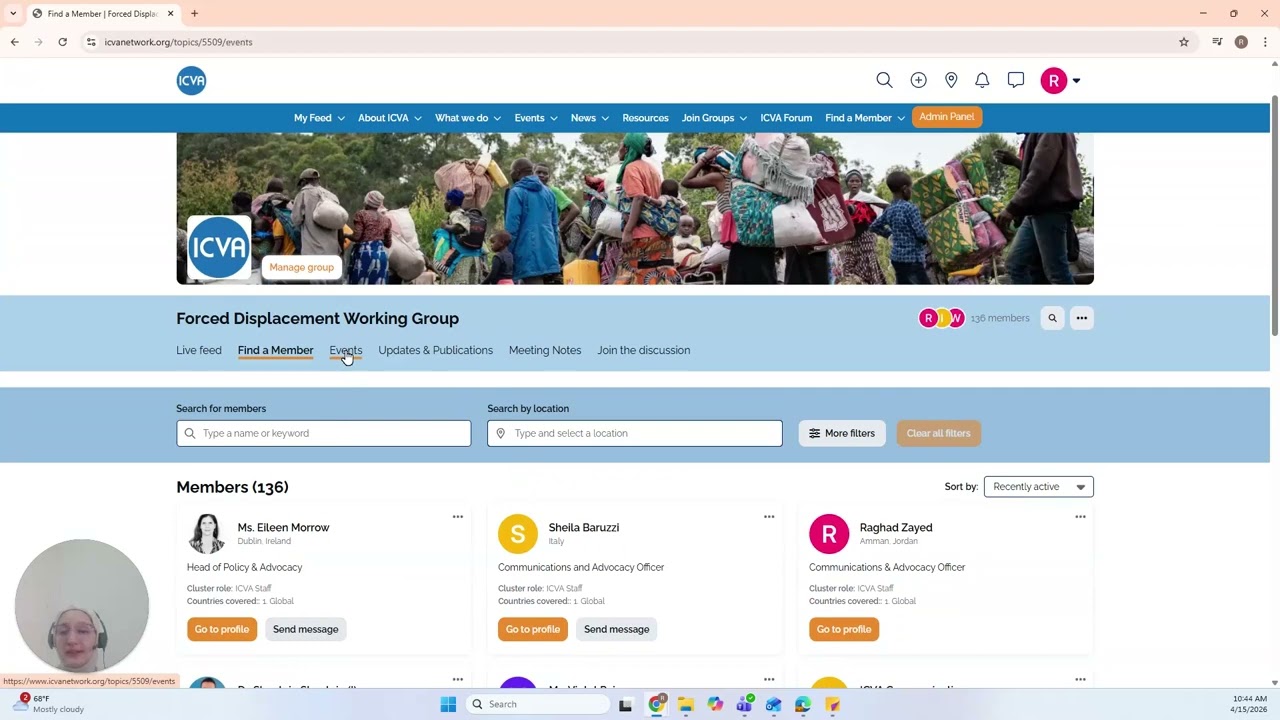Viewport: 1280px width, 720px height.
Task: Open options dots on Sheila Baruzzi card
Action: pos(769,517)
